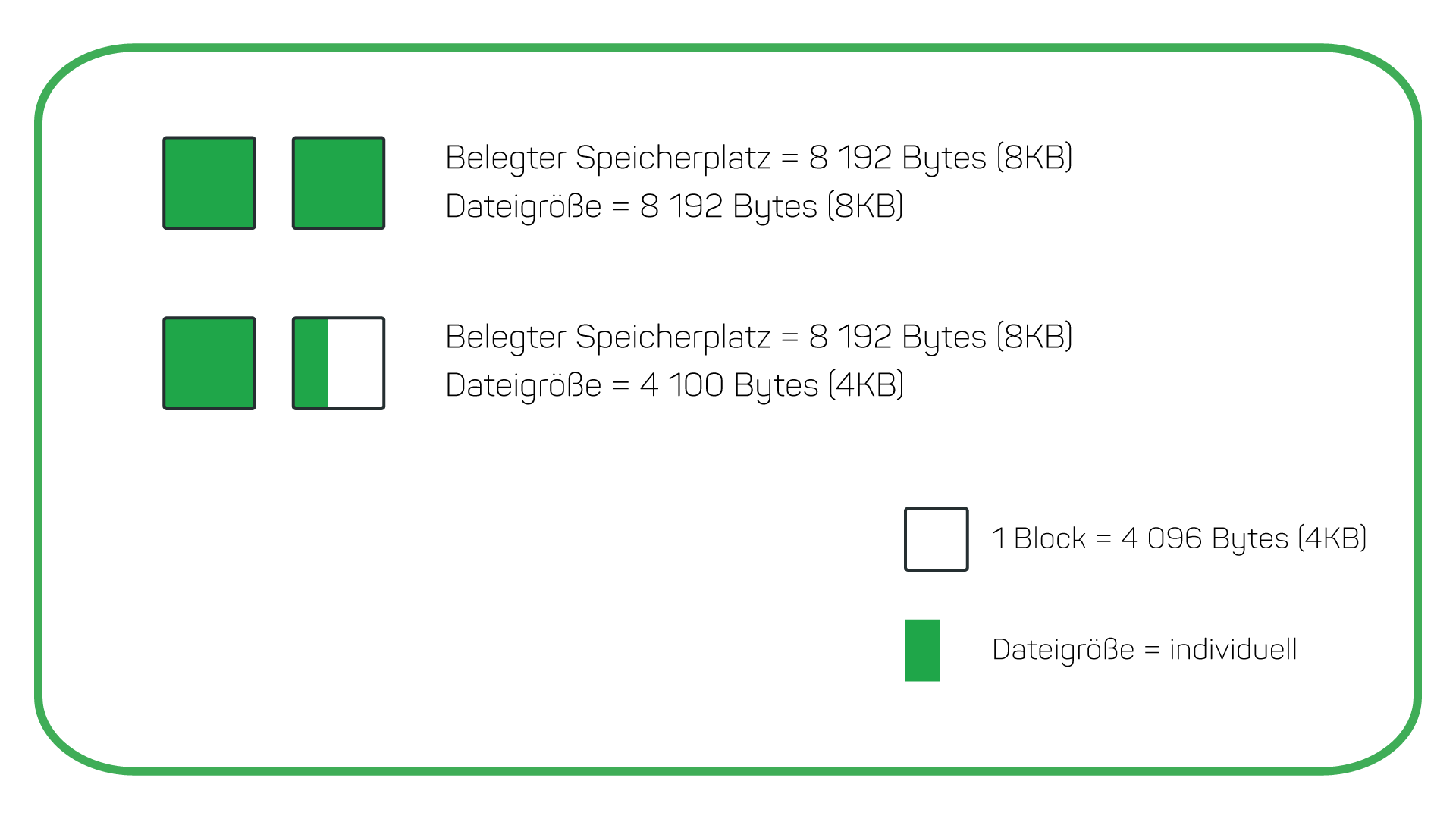Click 'Dateigröße = 4 100 Bytes (4KB)' text
This screenshot has height=819, width=1456.
pos(674,385)
